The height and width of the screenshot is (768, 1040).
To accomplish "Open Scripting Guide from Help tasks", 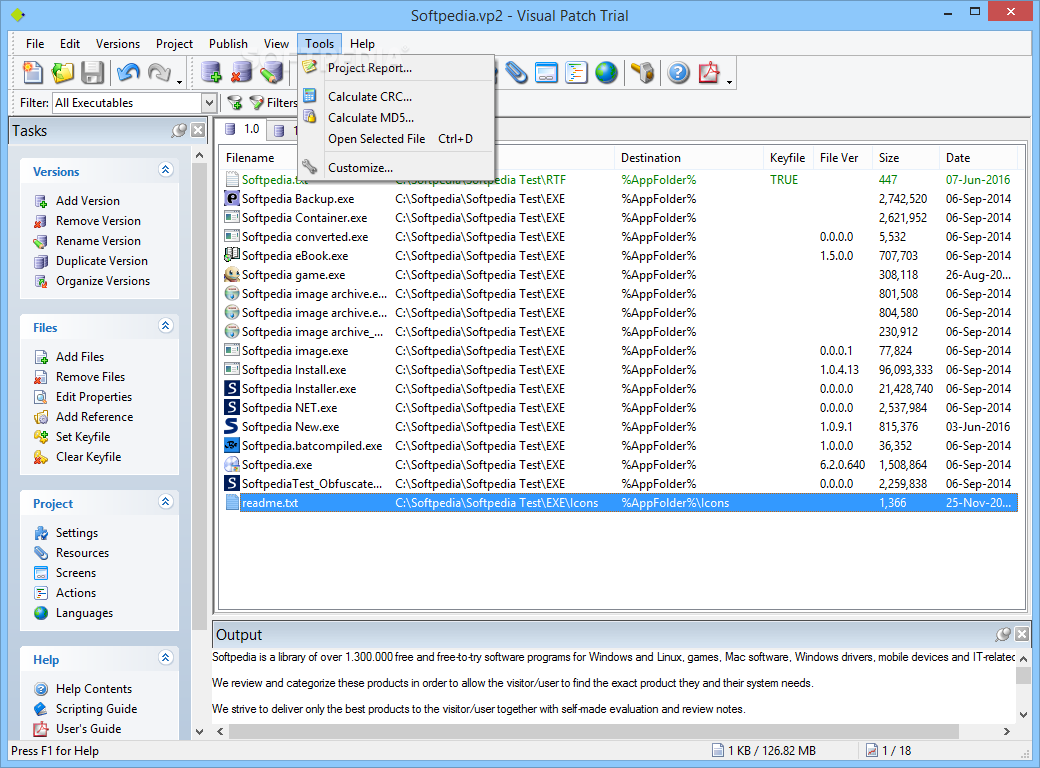I will 86,709.
